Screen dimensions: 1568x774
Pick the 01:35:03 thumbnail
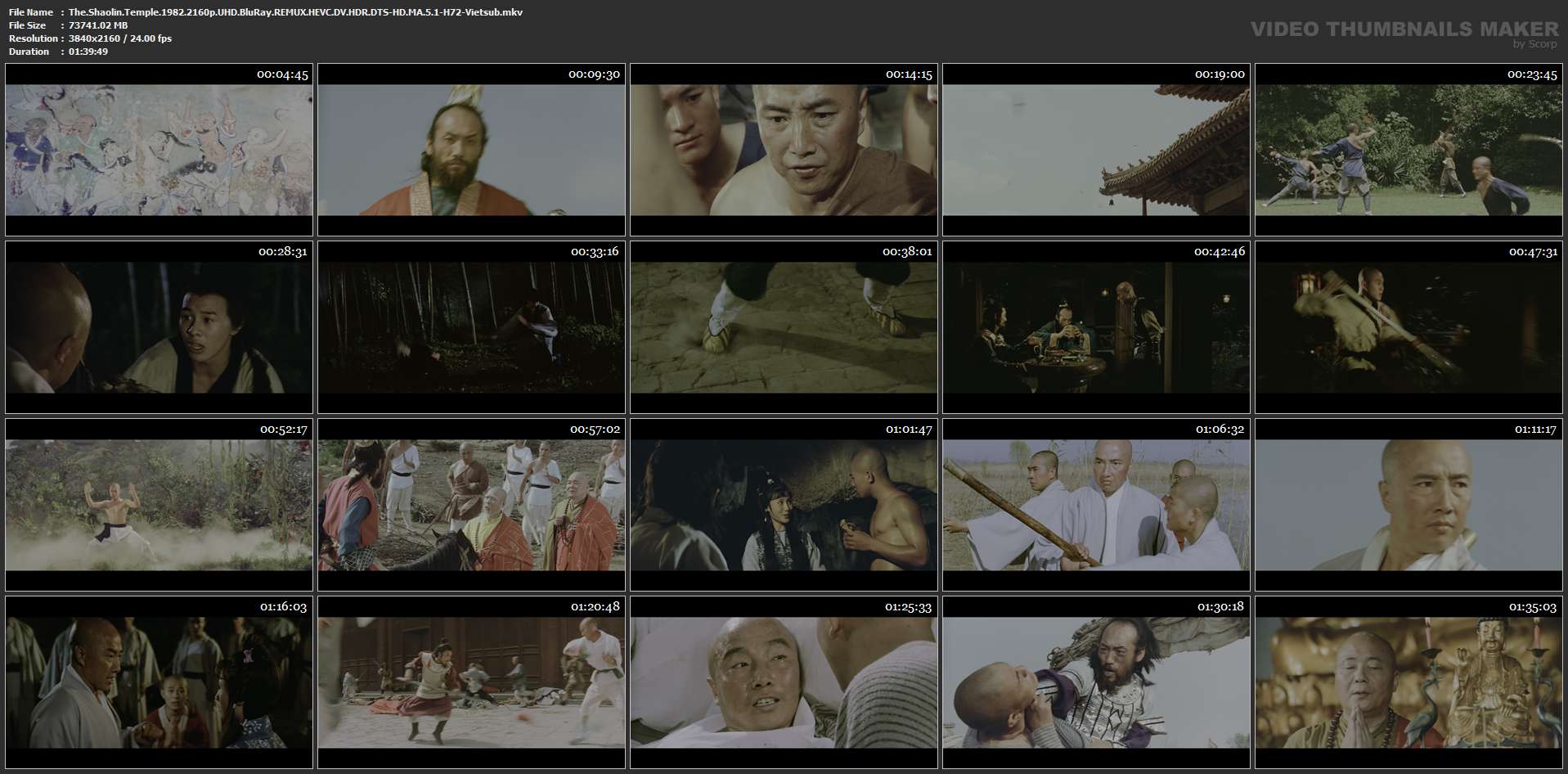(x=1409, y=682)
